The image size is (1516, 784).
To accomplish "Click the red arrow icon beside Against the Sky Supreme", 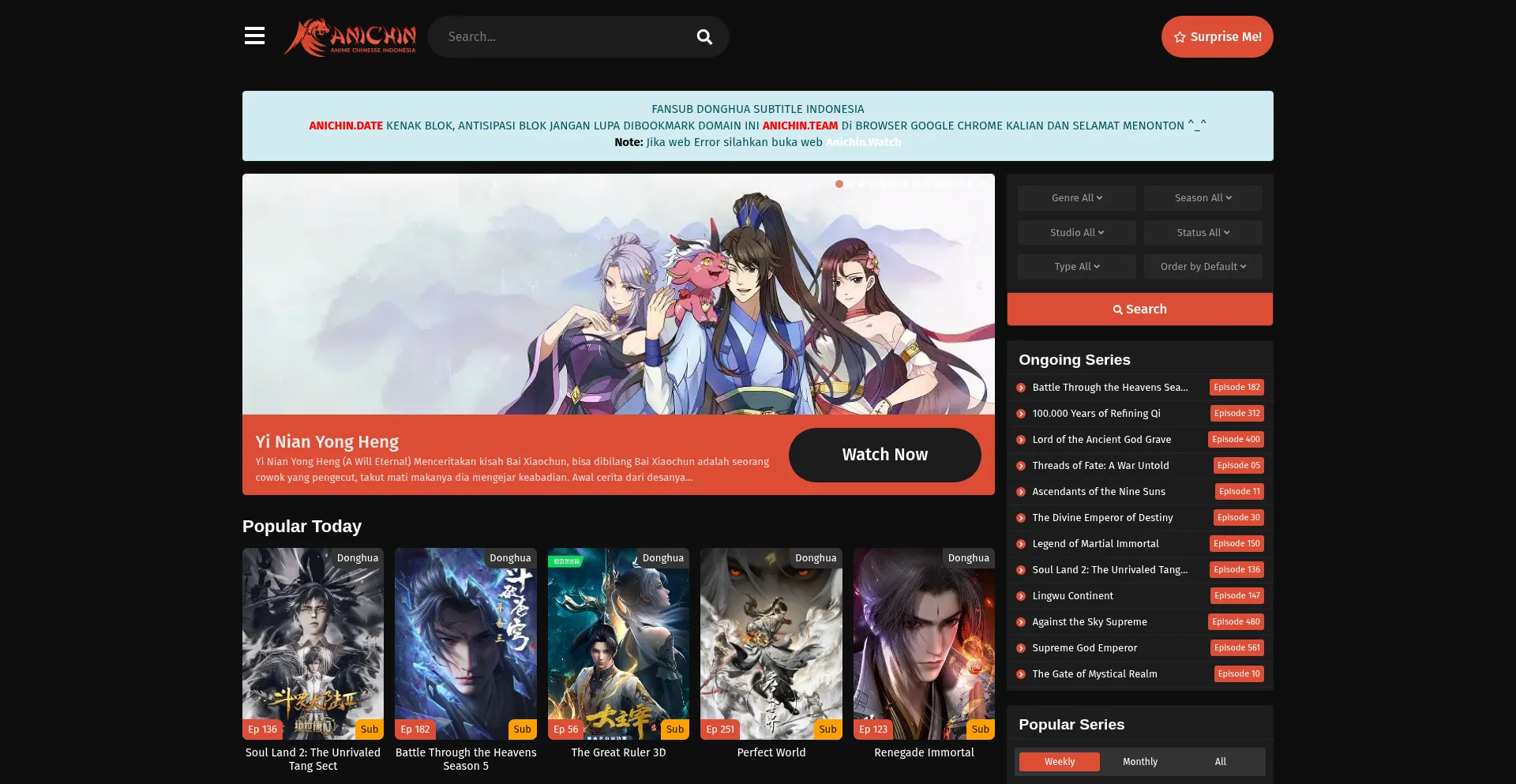I will (1021, 622).
